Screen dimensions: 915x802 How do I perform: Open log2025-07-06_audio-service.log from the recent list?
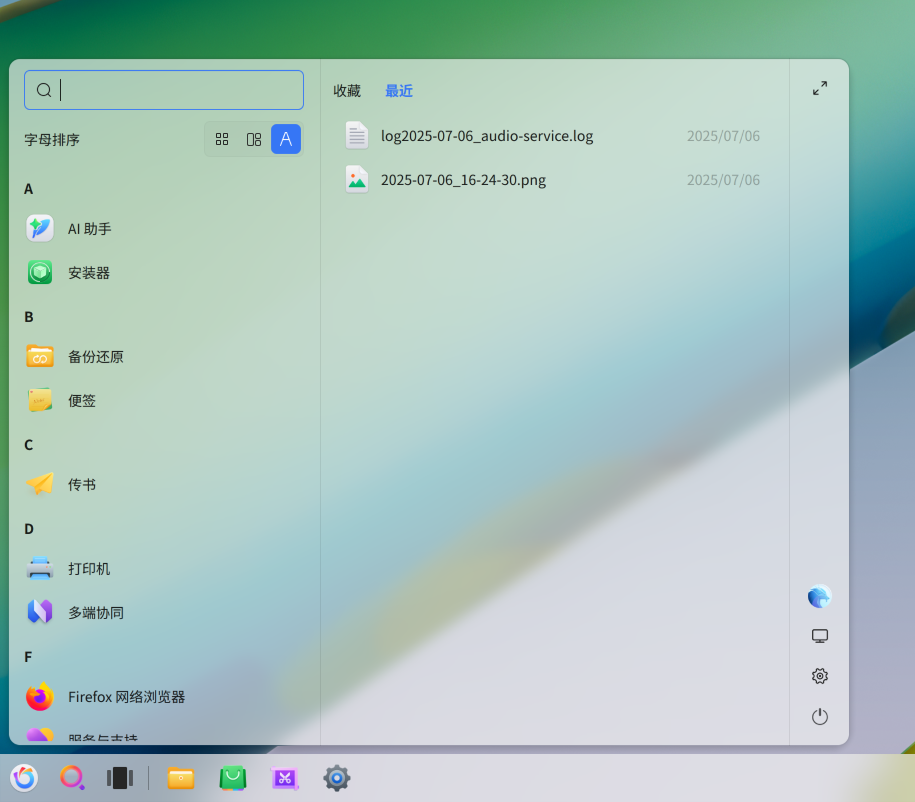(x=552, y=136)
